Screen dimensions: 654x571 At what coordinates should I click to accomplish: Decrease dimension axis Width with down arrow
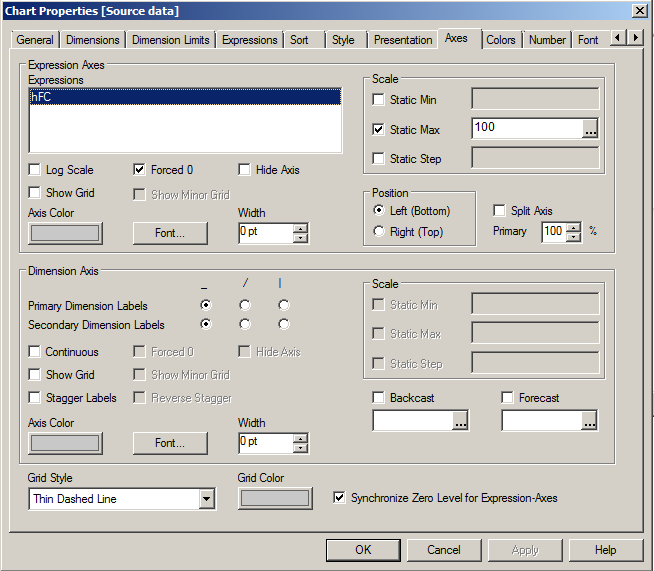pyautogui.click(x=301, y=447)
